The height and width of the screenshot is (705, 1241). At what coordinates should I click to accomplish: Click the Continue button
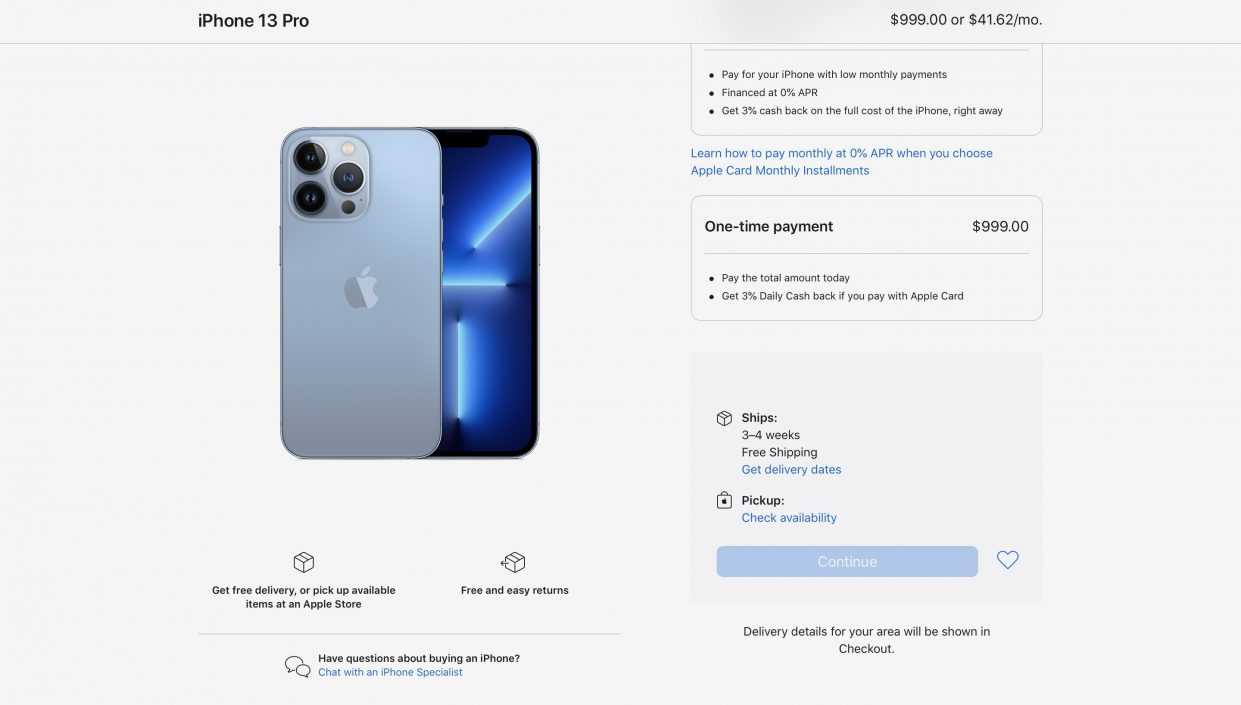(847, 561)
